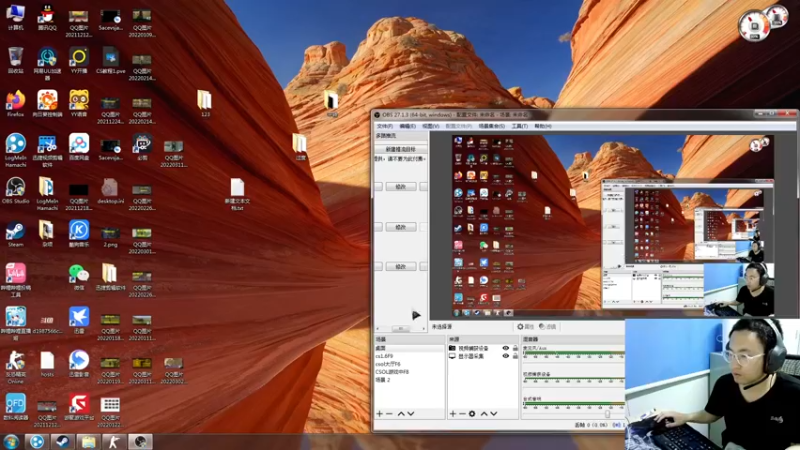The image size is (800, 450).
Task: Move the selected source up
Action: [484, 414]
